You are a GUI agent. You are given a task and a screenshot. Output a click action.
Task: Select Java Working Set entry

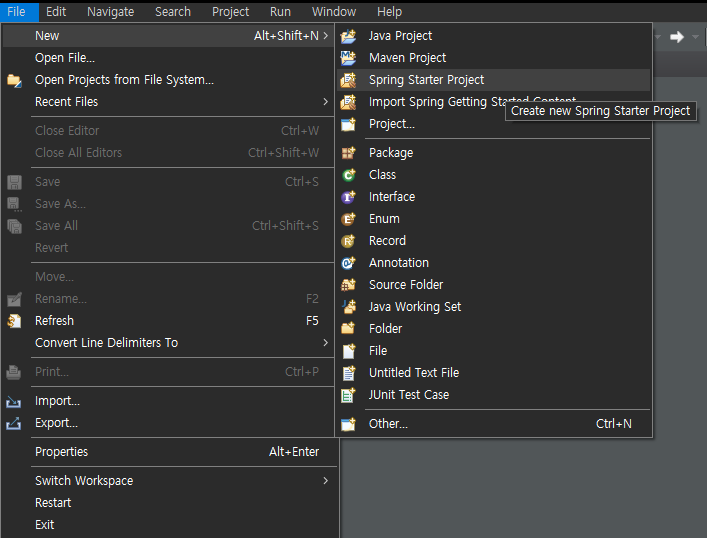[493, 307]
